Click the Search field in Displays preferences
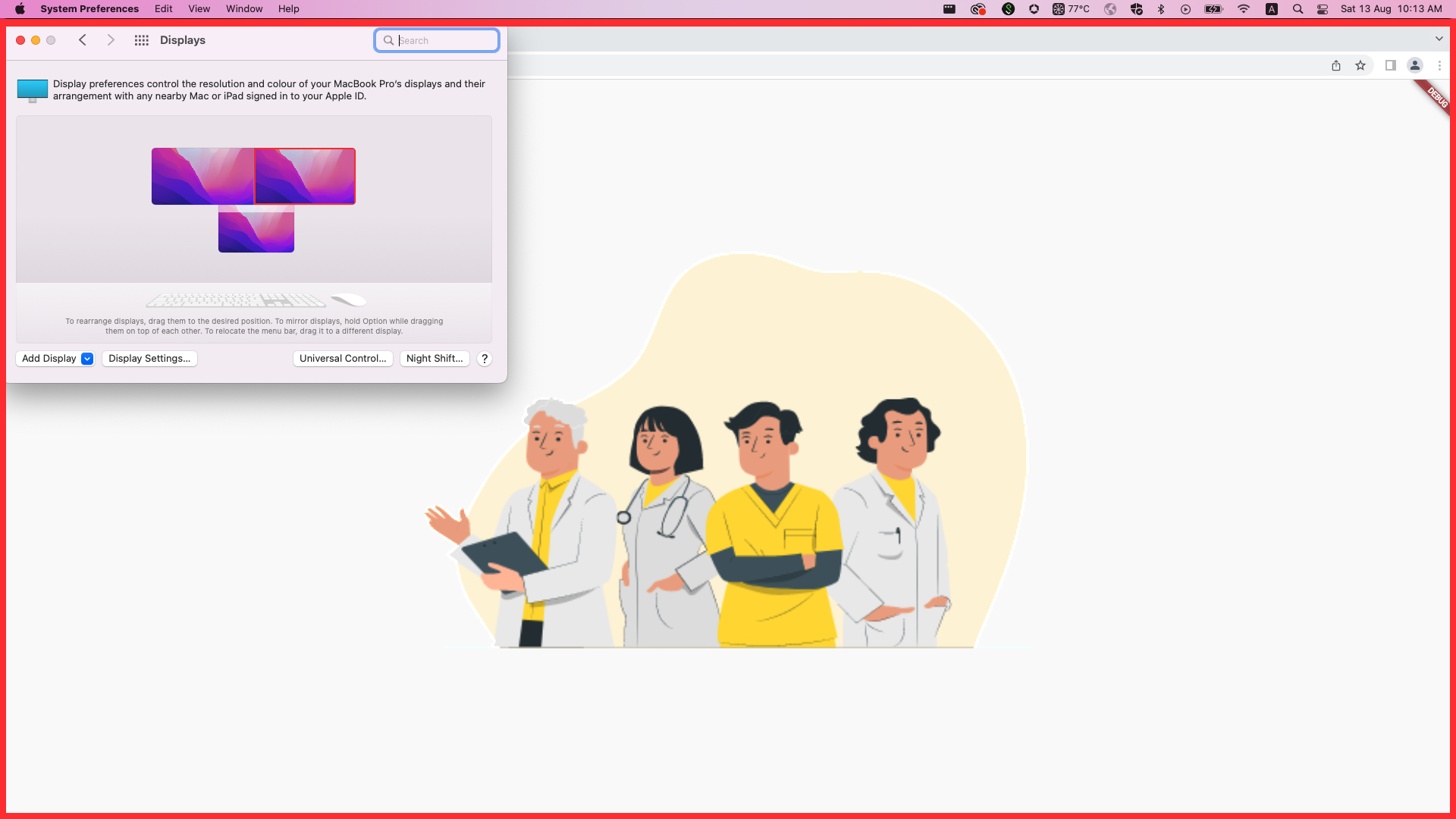Viewport: 1456px width, 819px height. click(437, 40)
